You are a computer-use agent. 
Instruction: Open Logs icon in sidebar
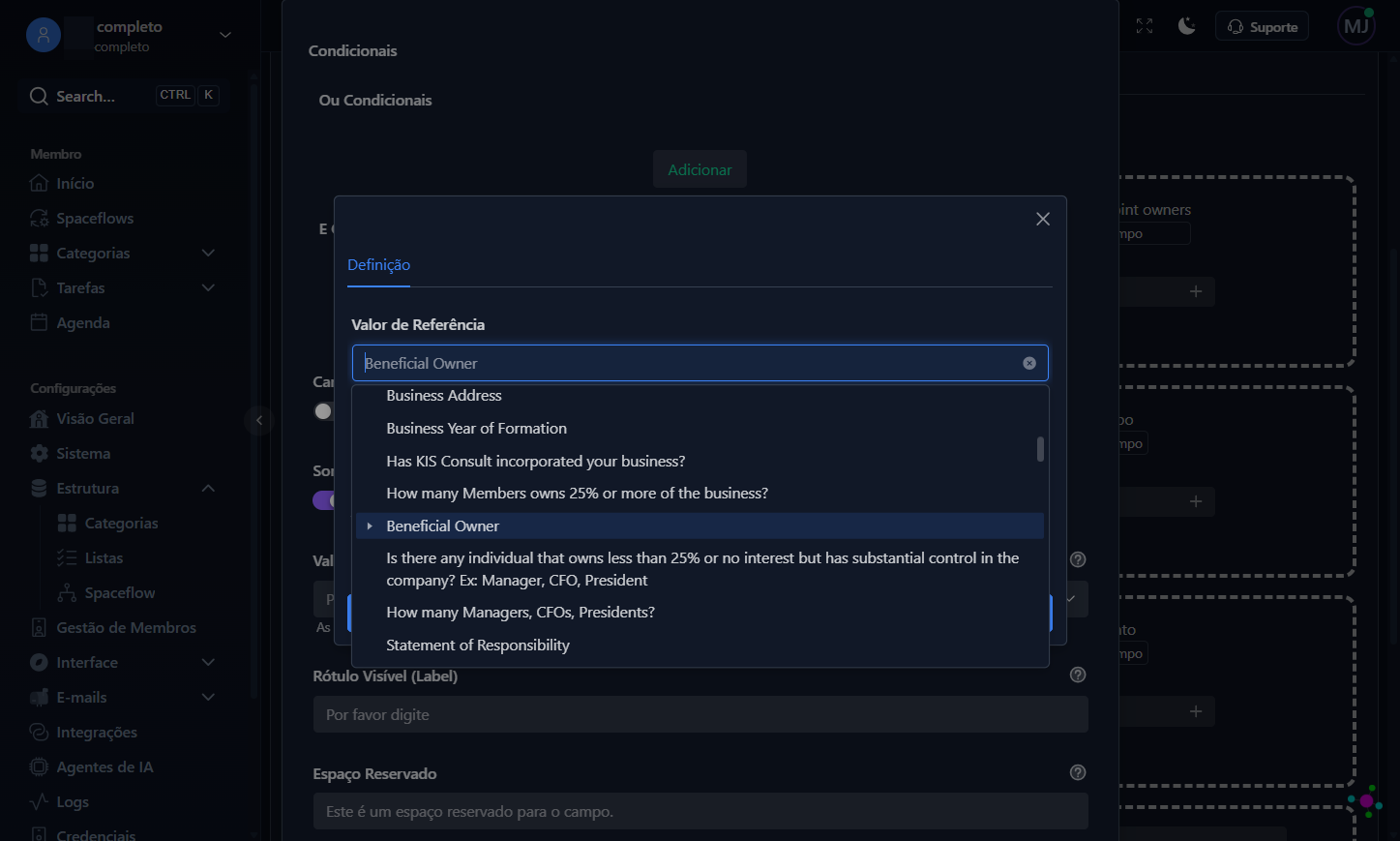tap(39, 801)
